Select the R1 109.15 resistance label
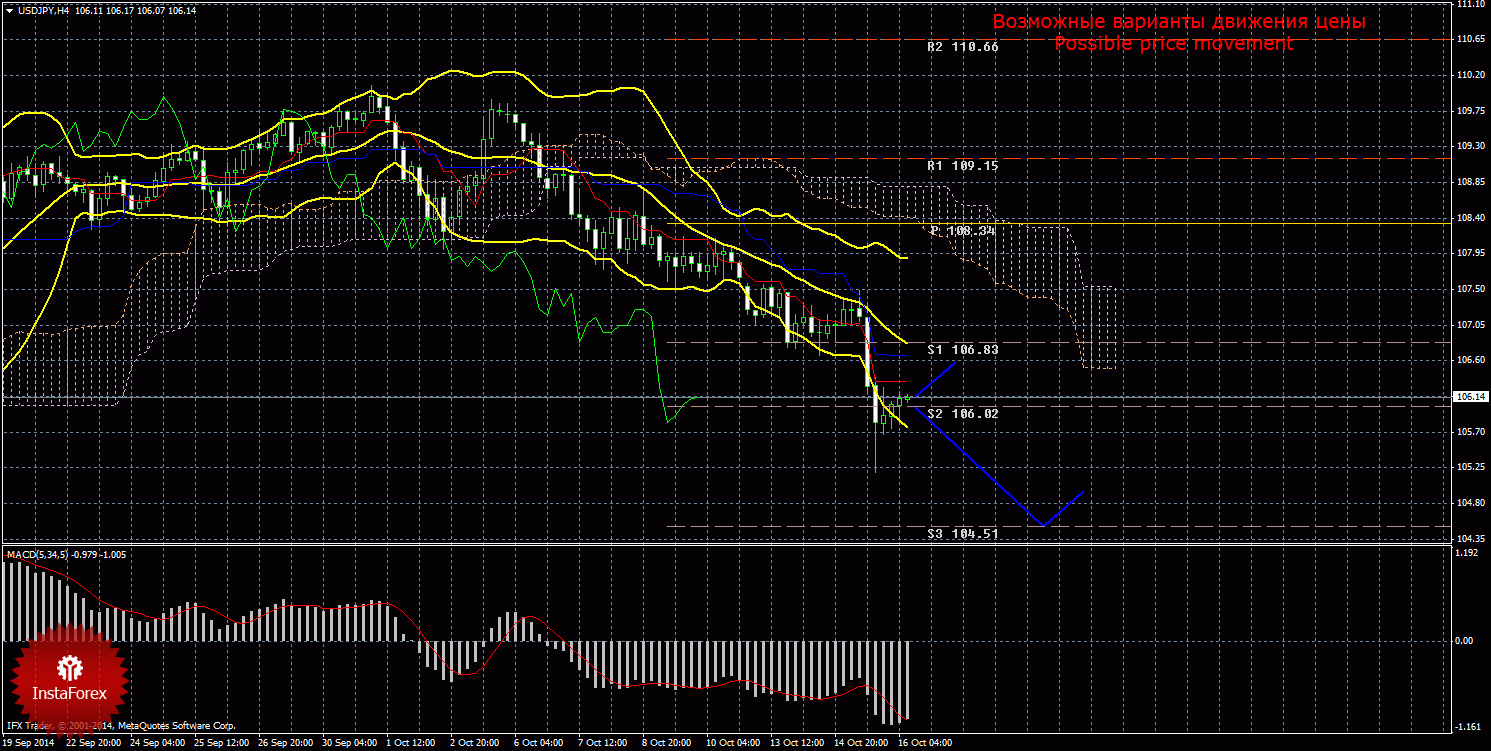Screen dimensions: 1491x751 point(962,166)
